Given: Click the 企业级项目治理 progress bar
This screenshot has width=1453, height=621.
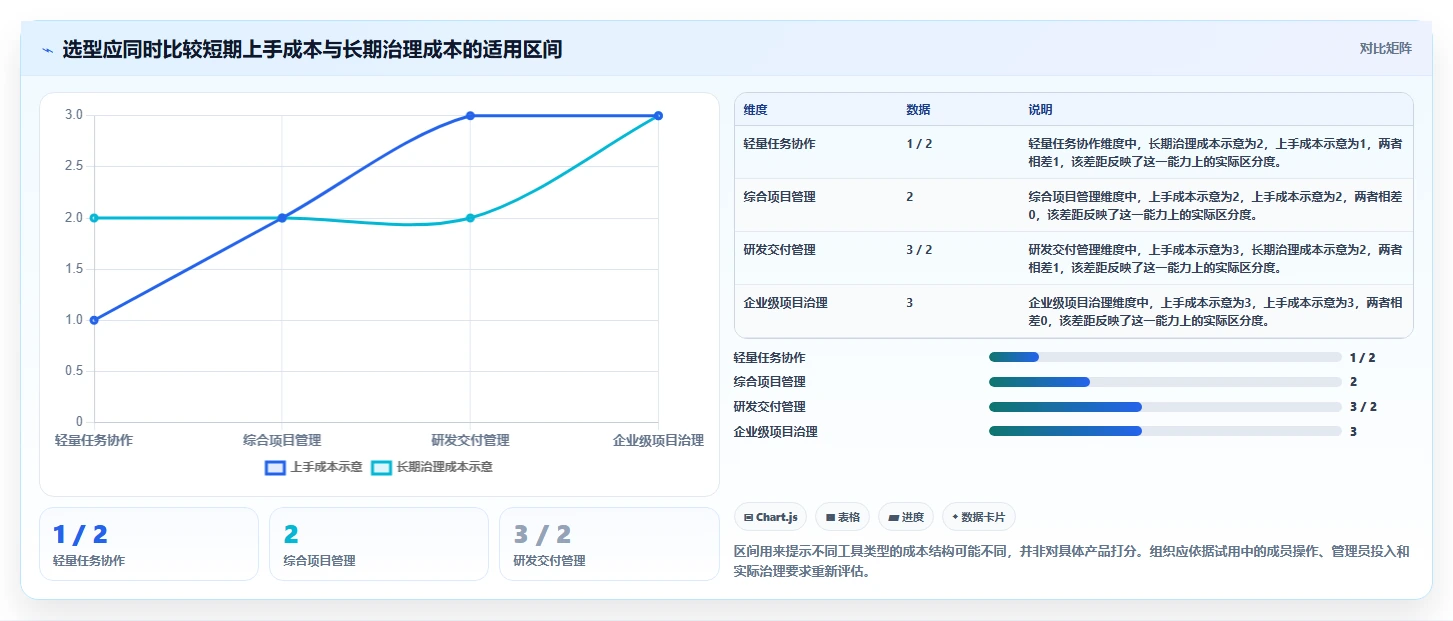Looking at the screenshot, I should point(1165,431).
